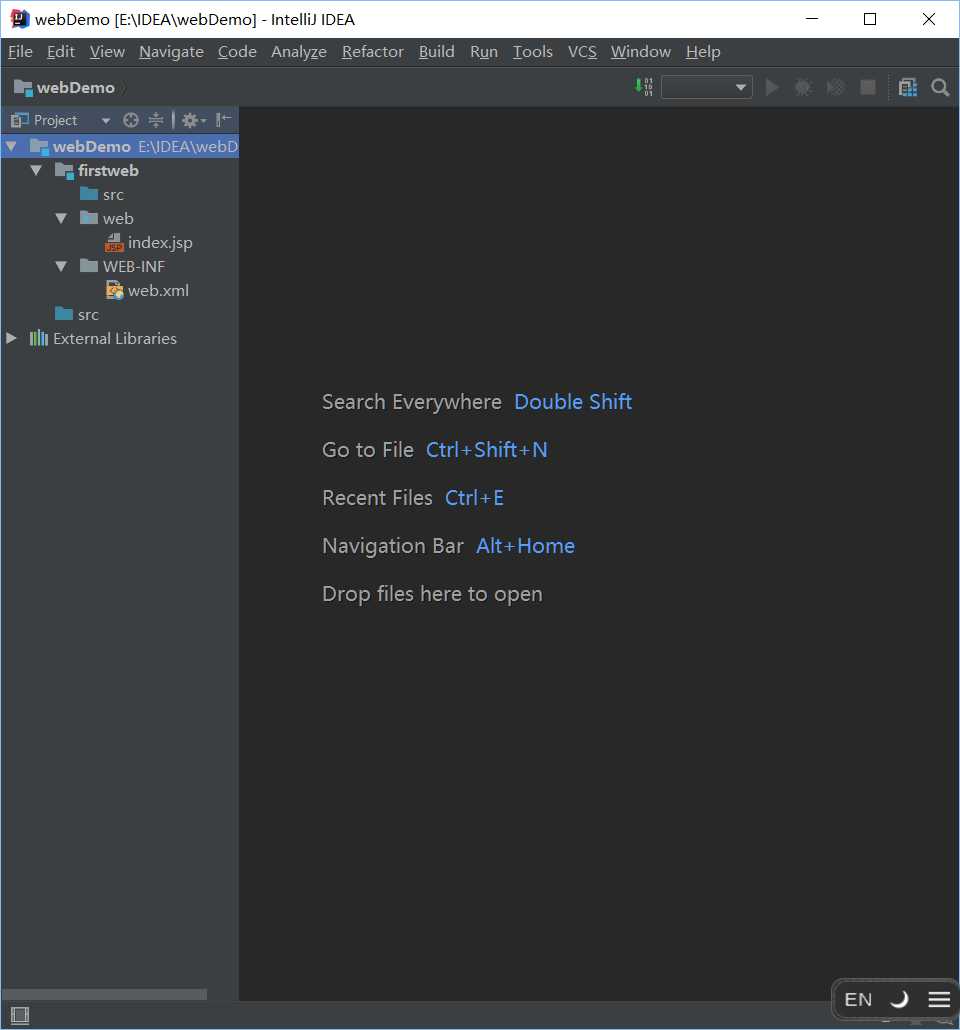The width and height of the screenshot is (960, 1030).
Task: Open the VCS menu
Action: [x=582, y=52]
